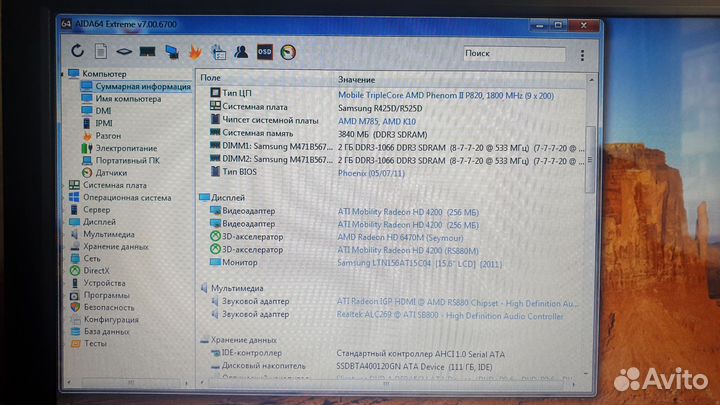
Task: Open the IPMI tree item
Action: pyautogui.click(x=104, y=123)
